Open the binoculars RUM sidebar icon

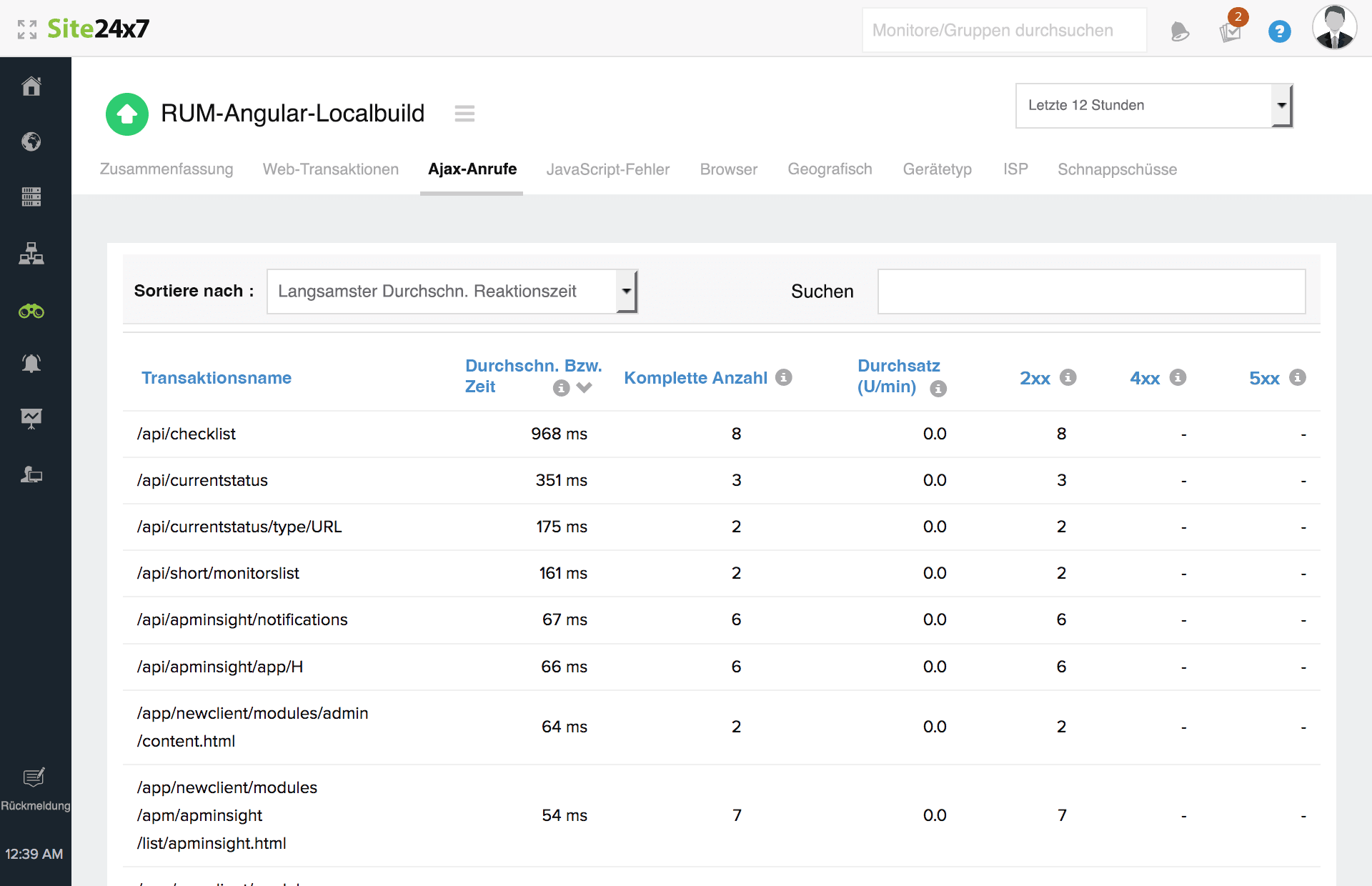pos(31,312)
